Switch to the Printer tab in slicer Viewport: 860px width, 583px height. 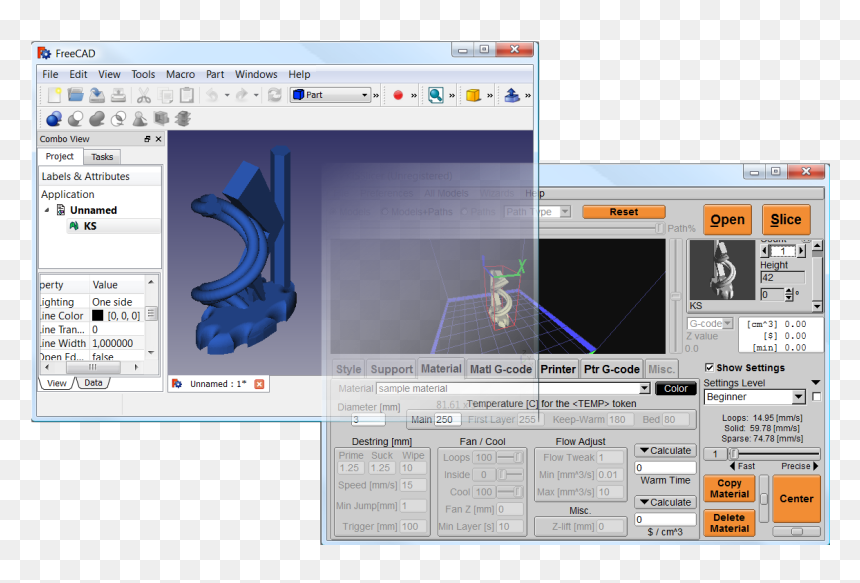pos(558,369)
